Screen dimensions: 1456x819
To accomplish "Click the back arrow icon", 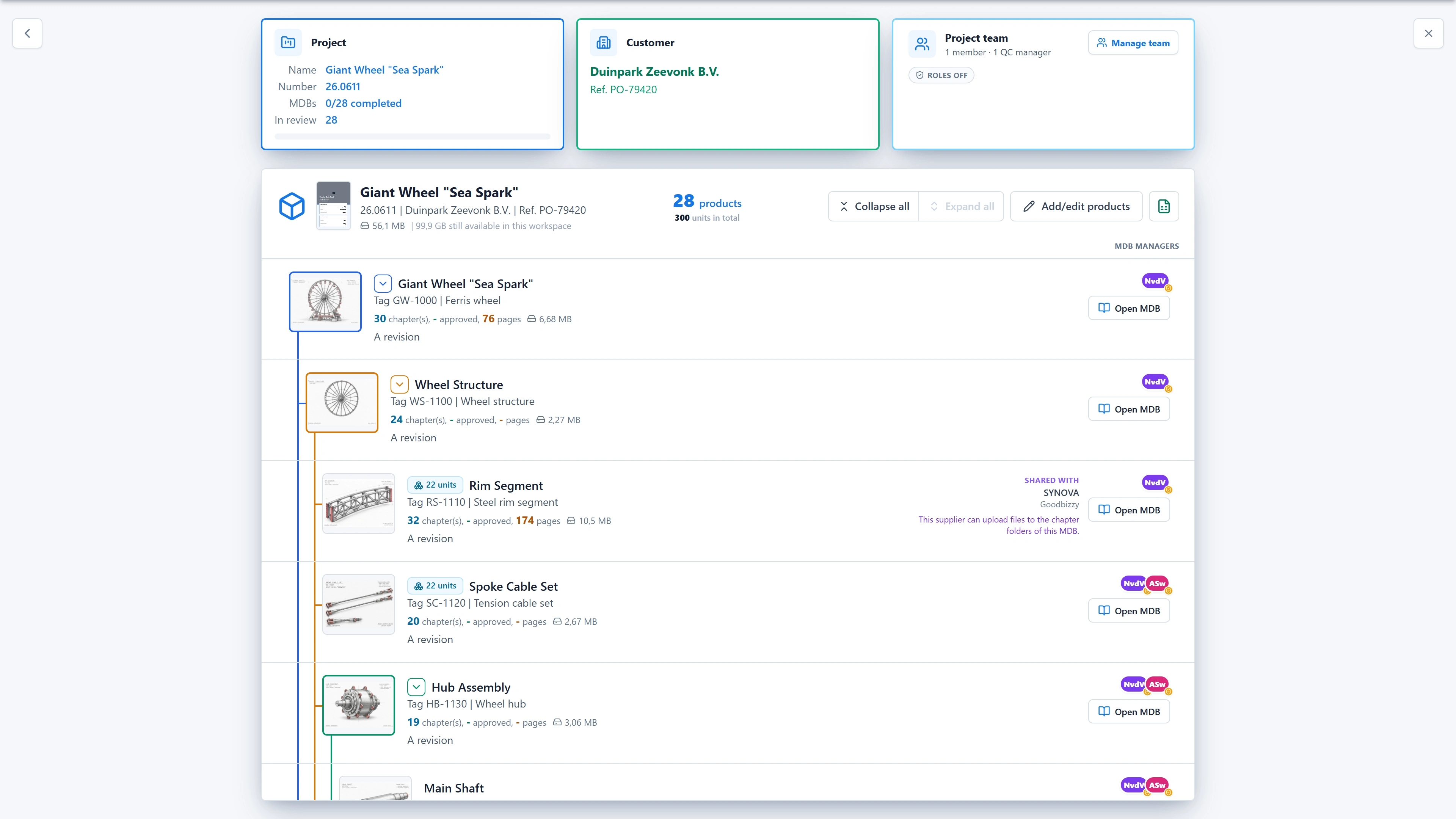I will click(27, 33).
